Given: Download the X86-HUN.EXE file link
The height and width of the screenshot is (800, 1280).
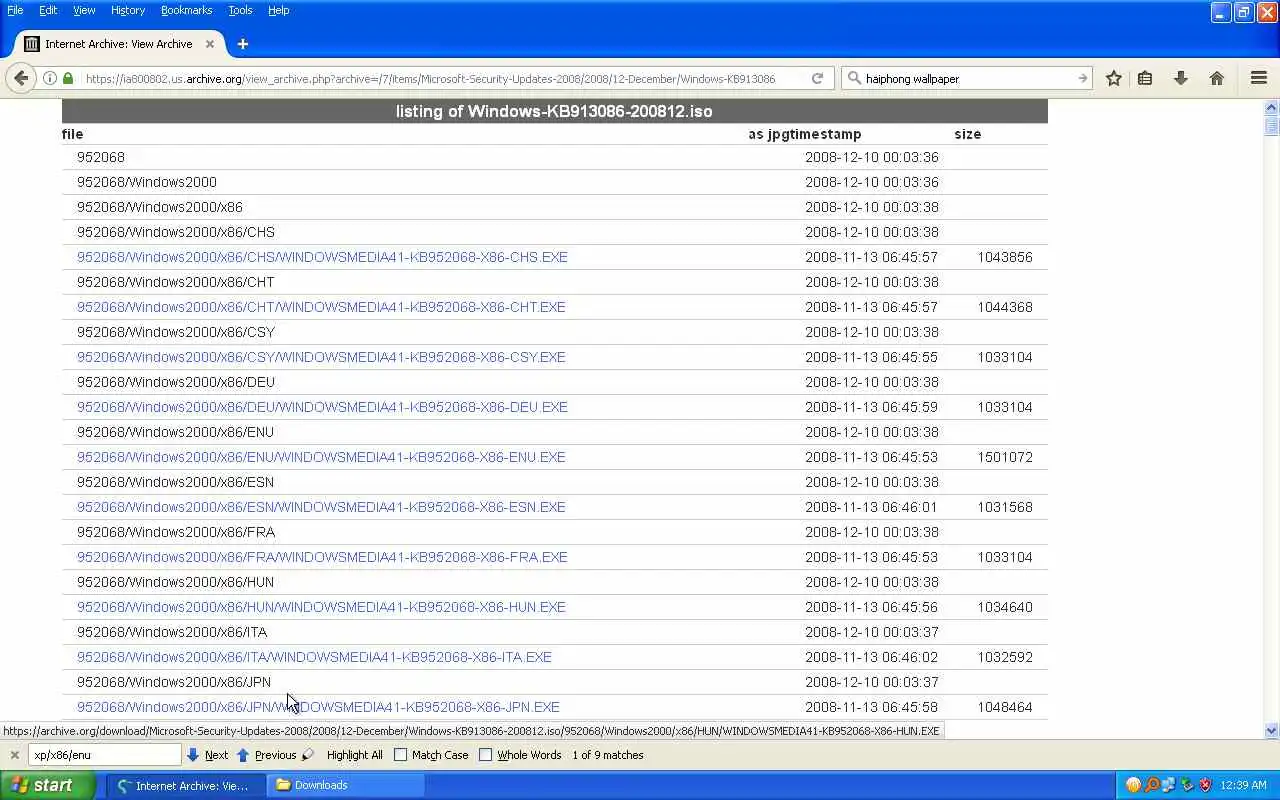Looking at the screenshot, I should coord(321,607).
